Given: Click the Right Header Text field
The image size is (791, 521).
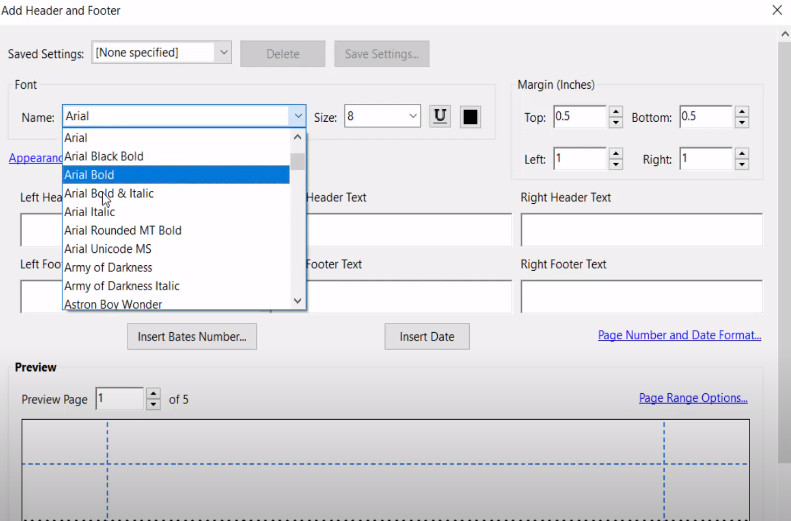Looking at the screenshot, I should (641, 229).
